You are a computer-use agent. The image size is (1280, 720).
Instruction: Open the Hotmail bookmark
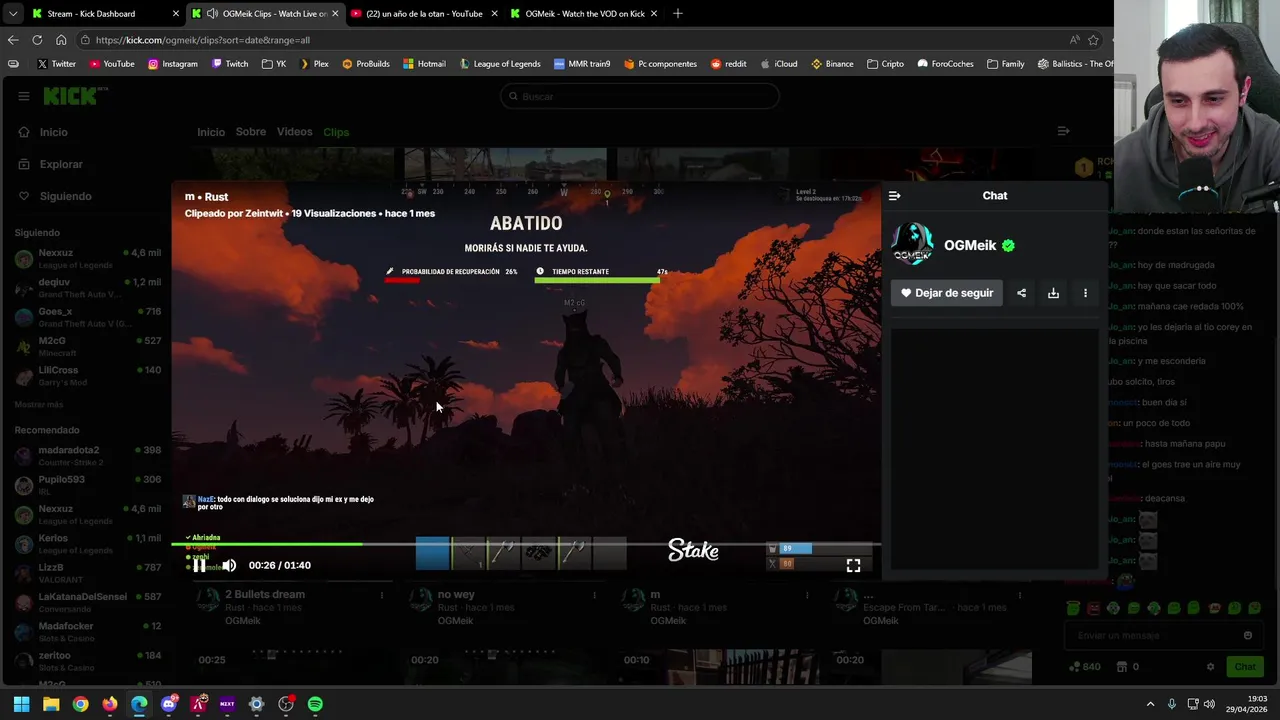tap(424, 63)
